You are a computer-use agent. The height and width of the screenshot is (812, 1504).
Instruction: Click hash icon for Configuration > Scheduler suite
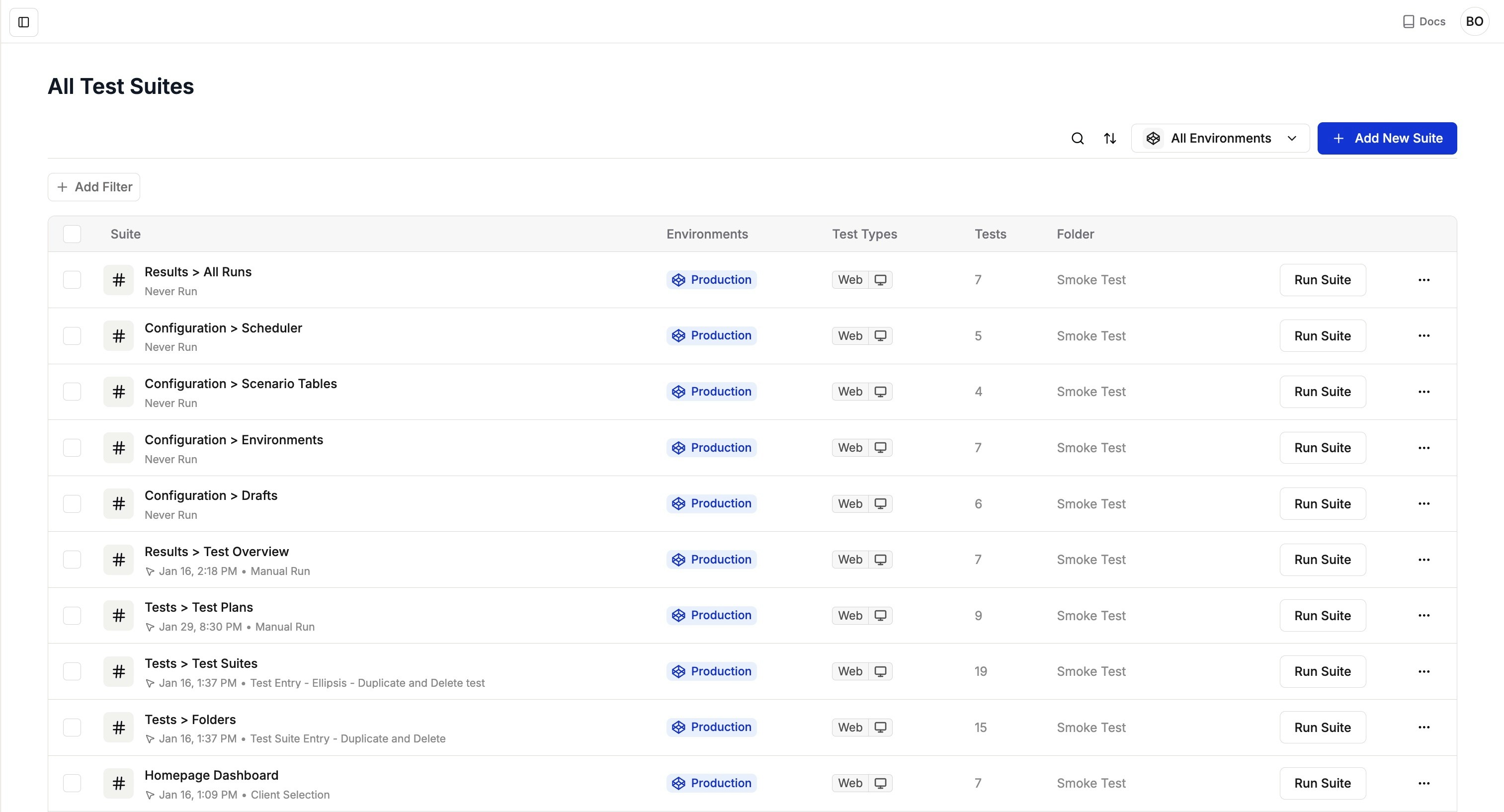tap(118, 335)
